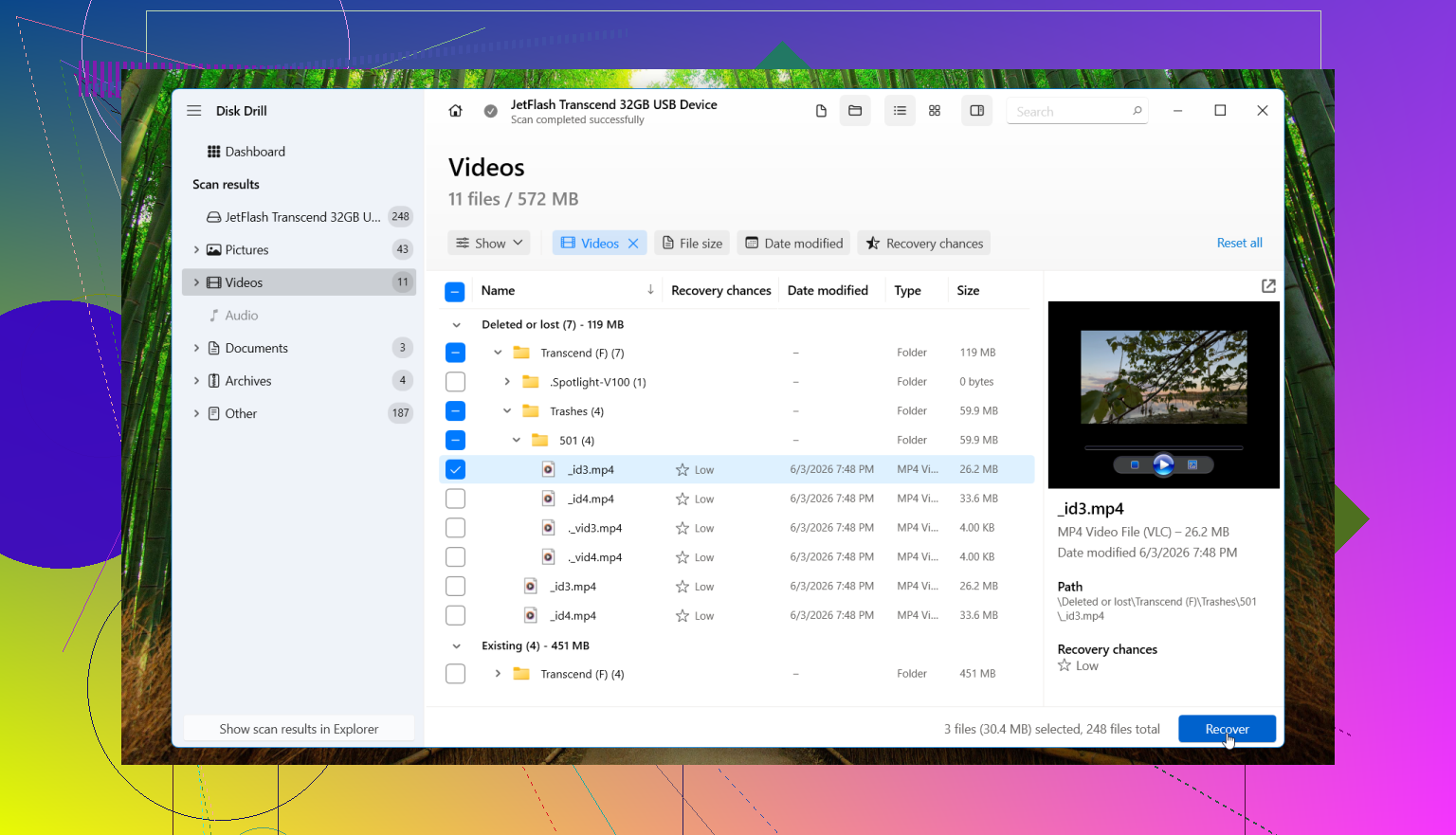
Task: Toggle checkbox for deleted Transcend (F:) (7) folder
Action: [x=455, y=353]
